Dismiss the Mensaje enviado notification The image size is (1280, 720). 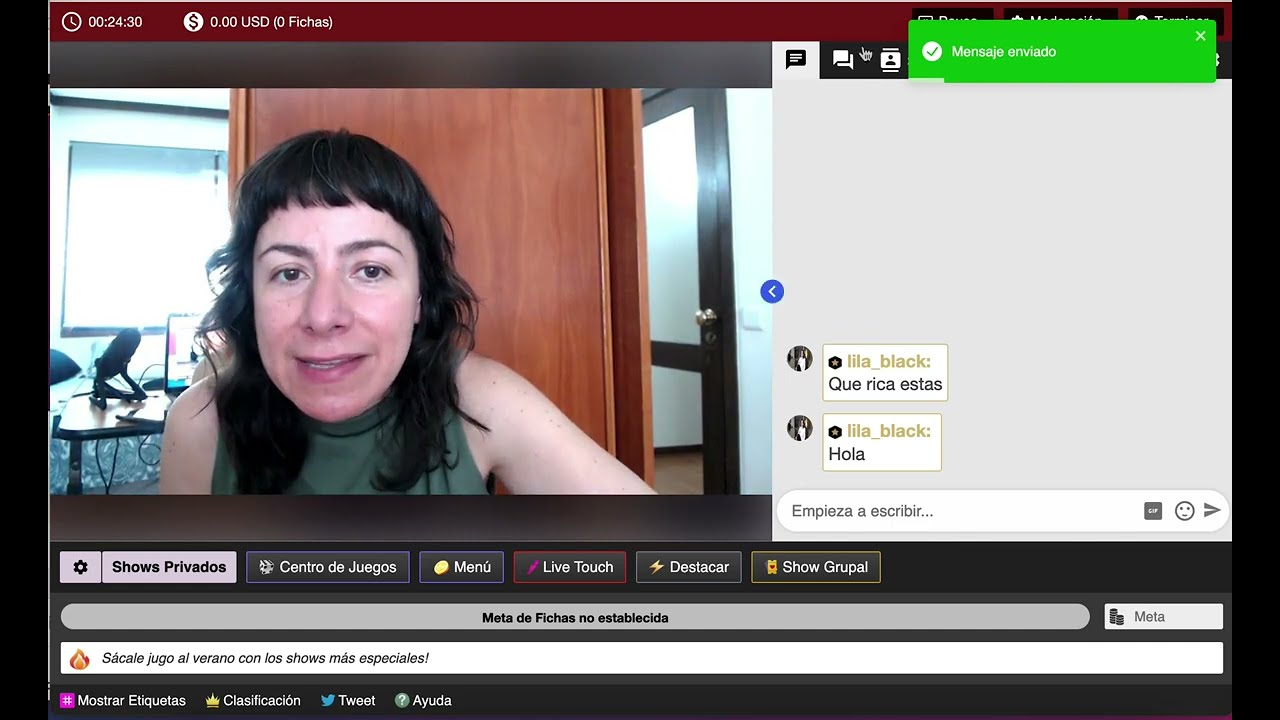pos(1200,36)
